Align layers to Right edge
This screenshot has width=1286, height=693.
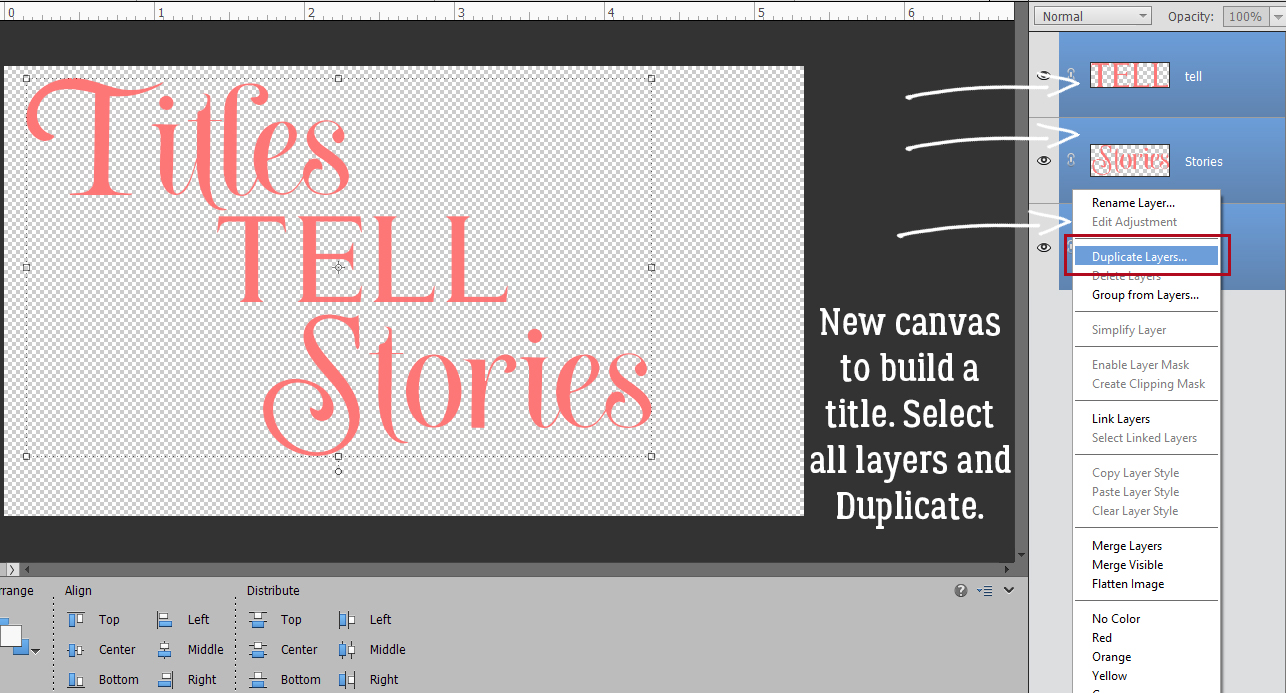186,680
